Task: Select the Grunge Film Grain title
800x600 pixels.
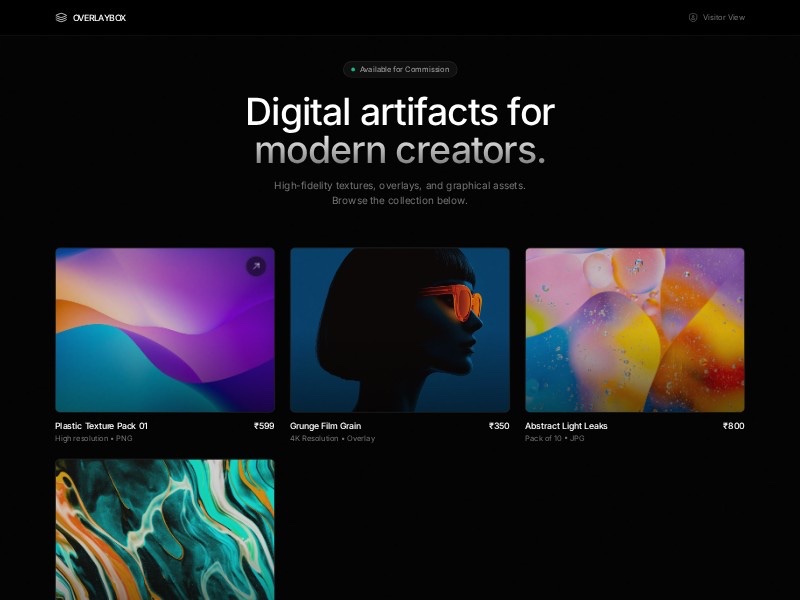Action: click(325, 426)
